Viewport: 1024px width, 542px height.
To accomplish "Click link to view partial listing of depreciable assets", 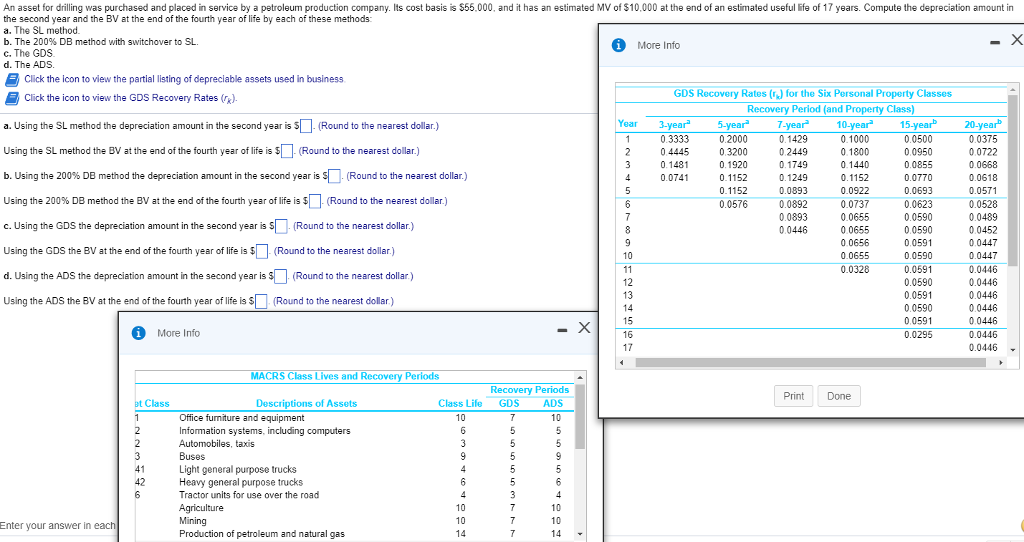I will coord(184,79).
